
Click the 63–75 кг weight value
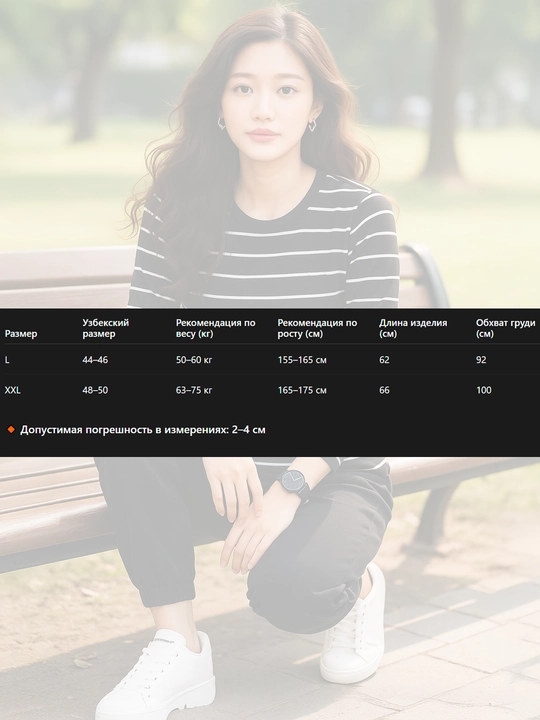pos(194,390)
